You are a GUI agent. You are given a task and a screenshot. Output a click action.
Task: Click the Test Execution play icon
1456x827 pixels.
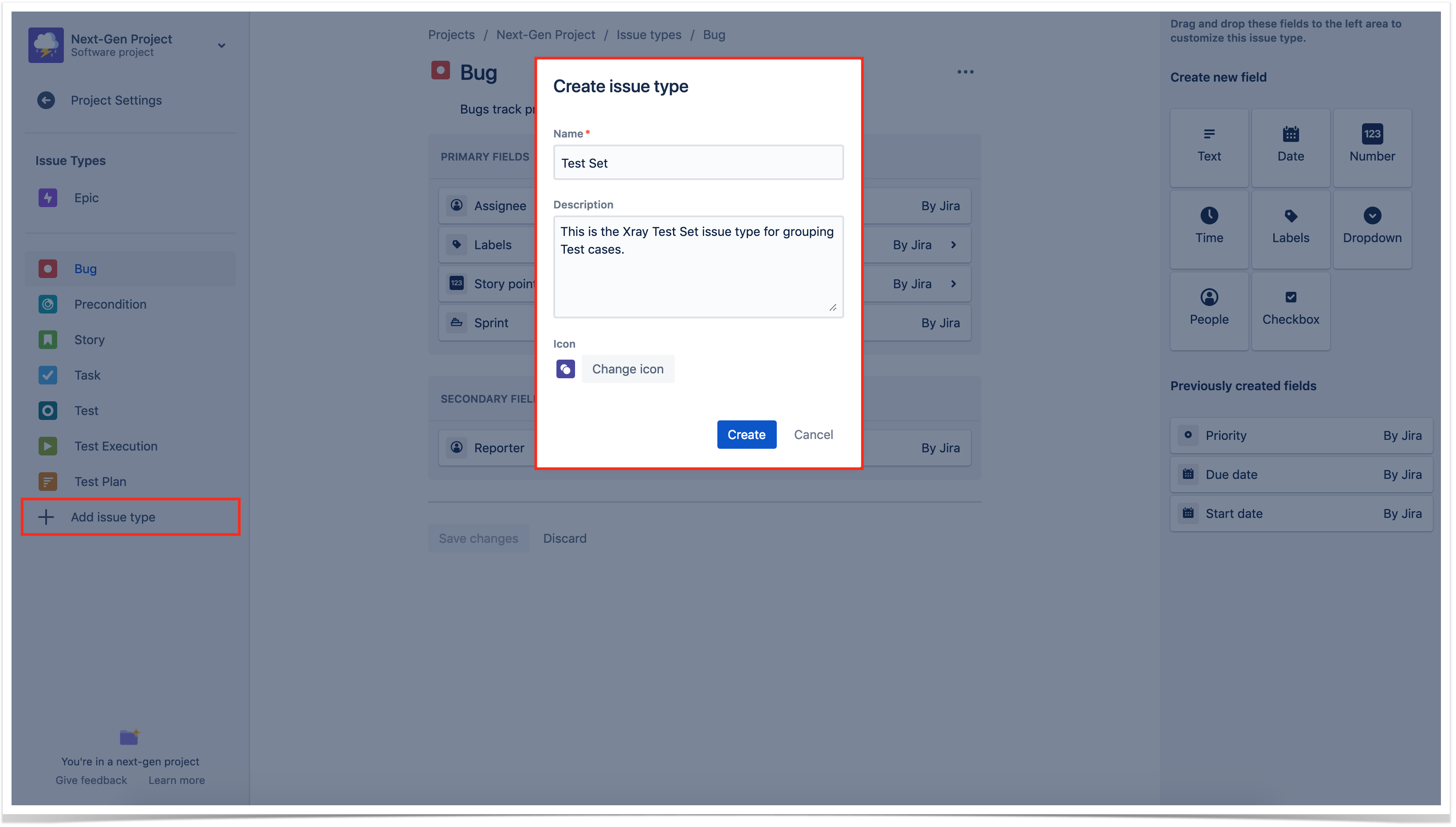48,447
